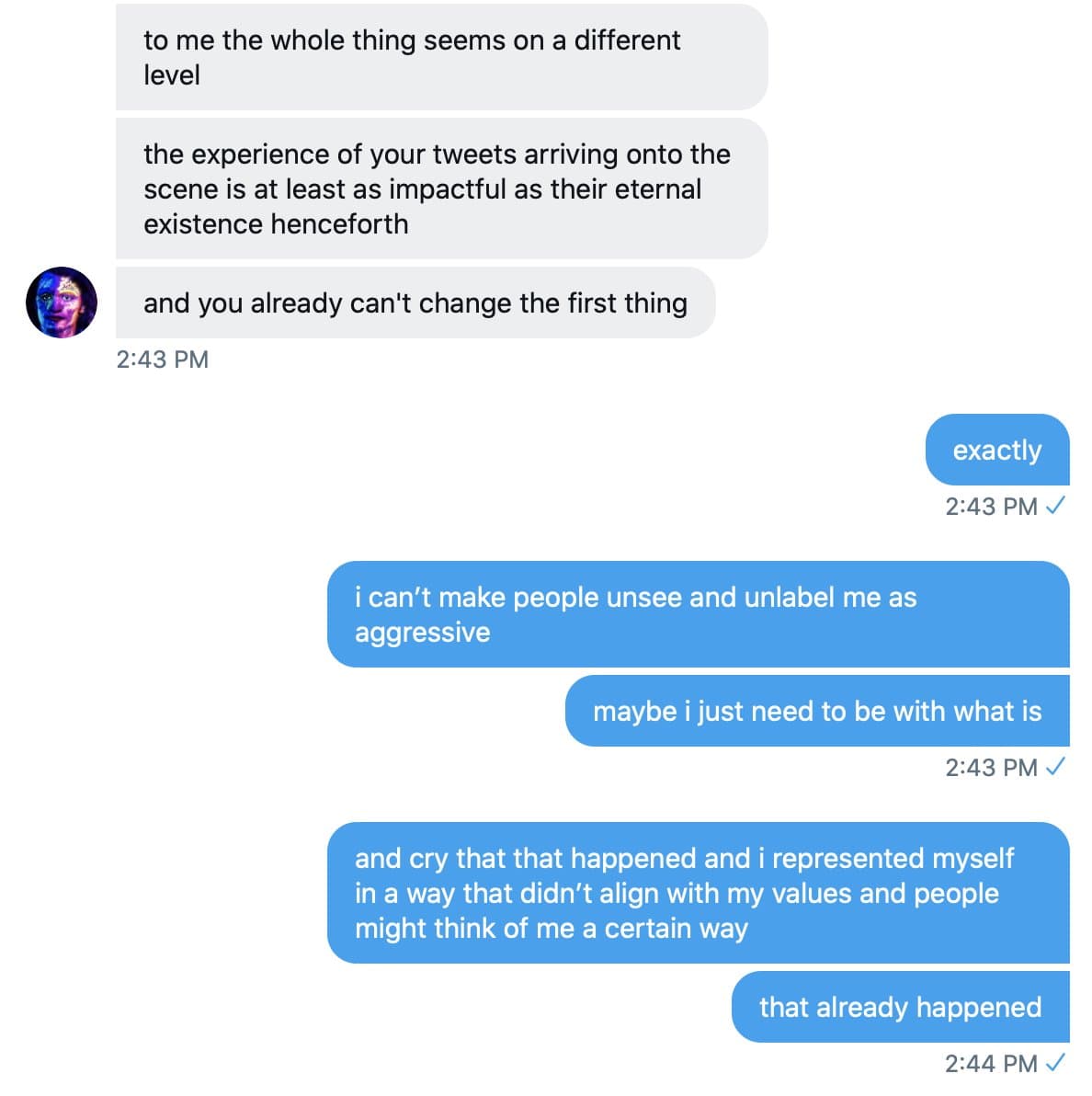Click the 2:43 PM timestamp under received messages
1092x1096 pixels.
coord(163,359)
